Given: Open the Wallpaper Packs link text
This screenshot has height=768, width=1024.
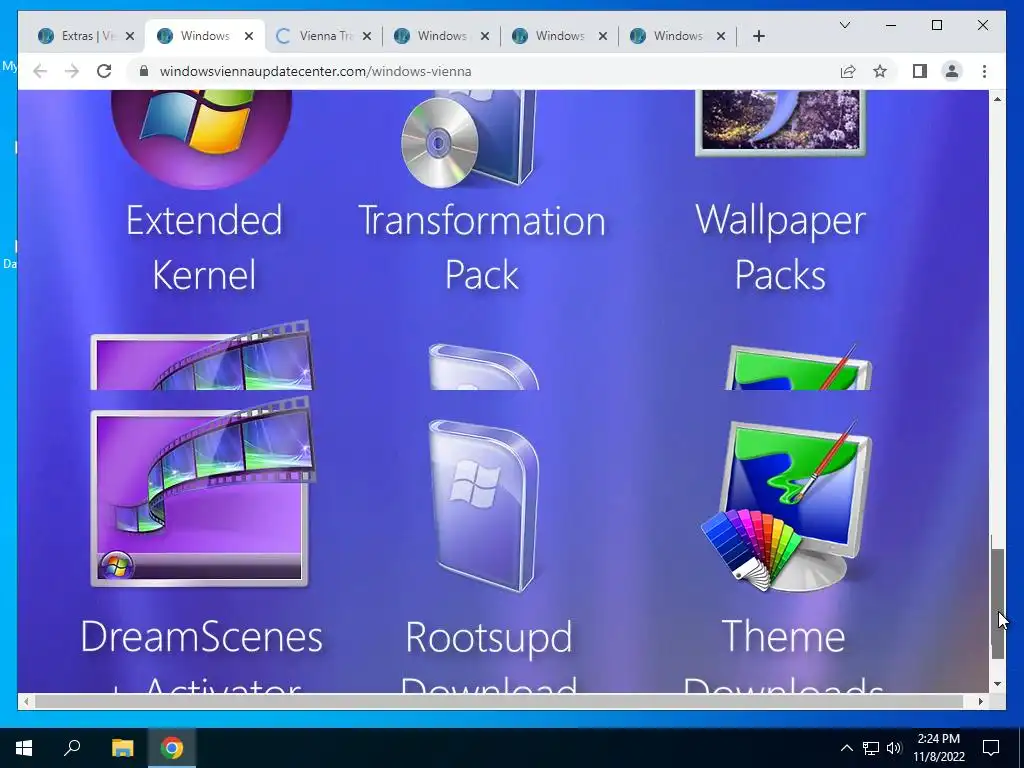Looking at the screenshot, I should (x=780, y=247).
